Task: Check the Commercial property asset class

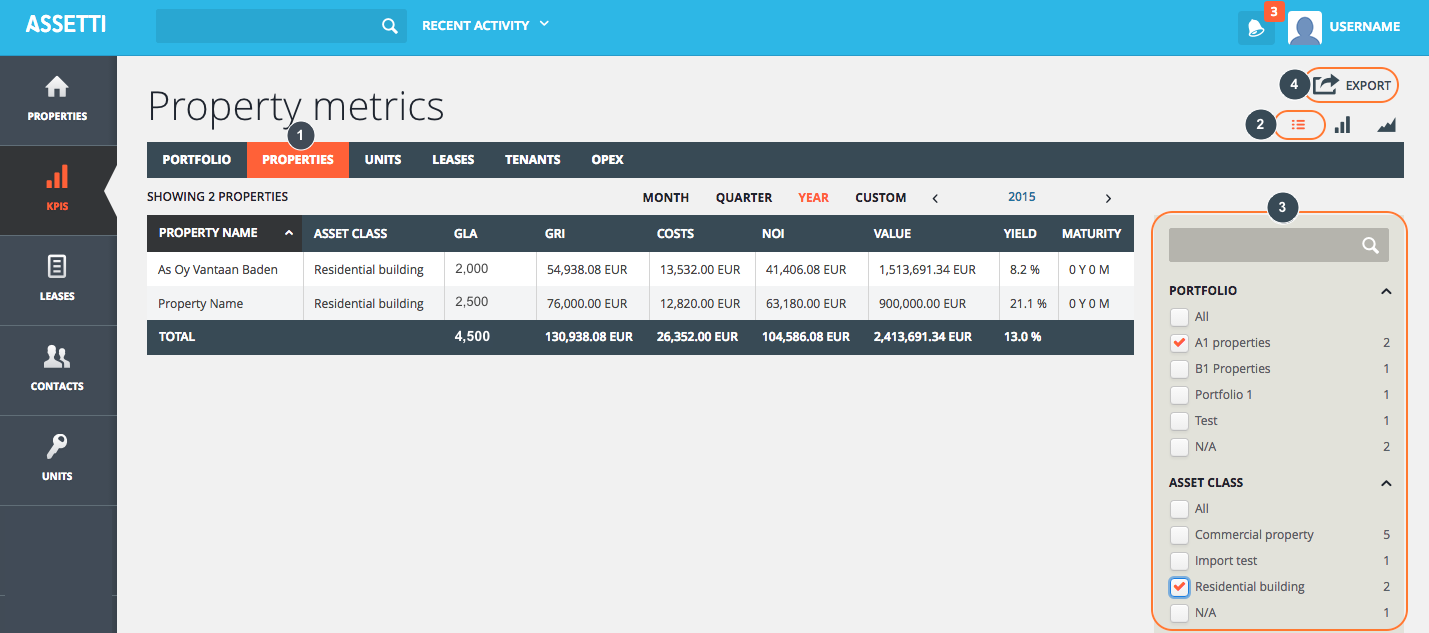Action: coord(1179,535)
